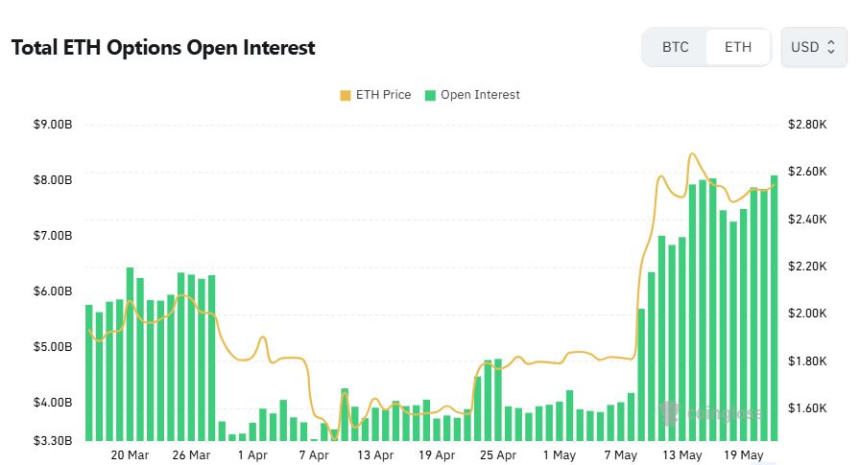Click the $2.80K right axis label
This screenshot has width=860, height=465.
(x=807, y=124)
